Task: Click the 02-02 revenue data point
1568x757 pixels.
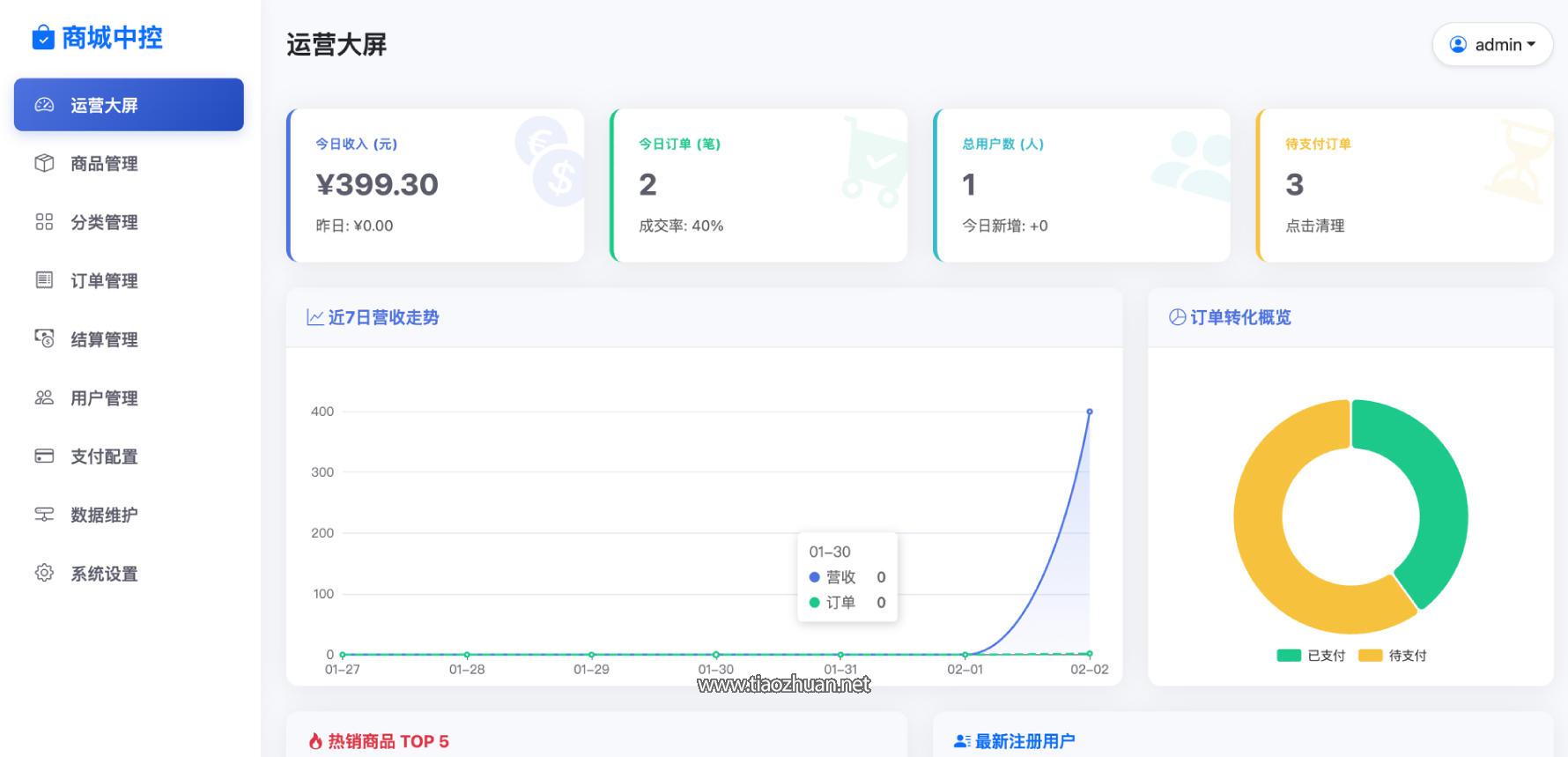Action: [1090, 412]
